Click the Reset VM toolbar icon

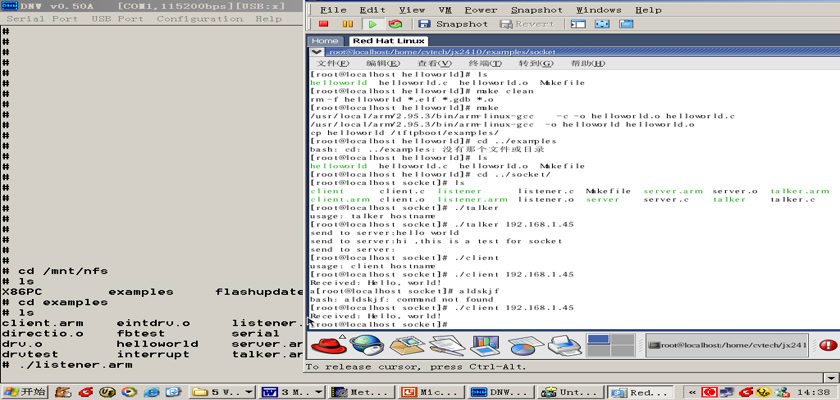pos(396,24)
